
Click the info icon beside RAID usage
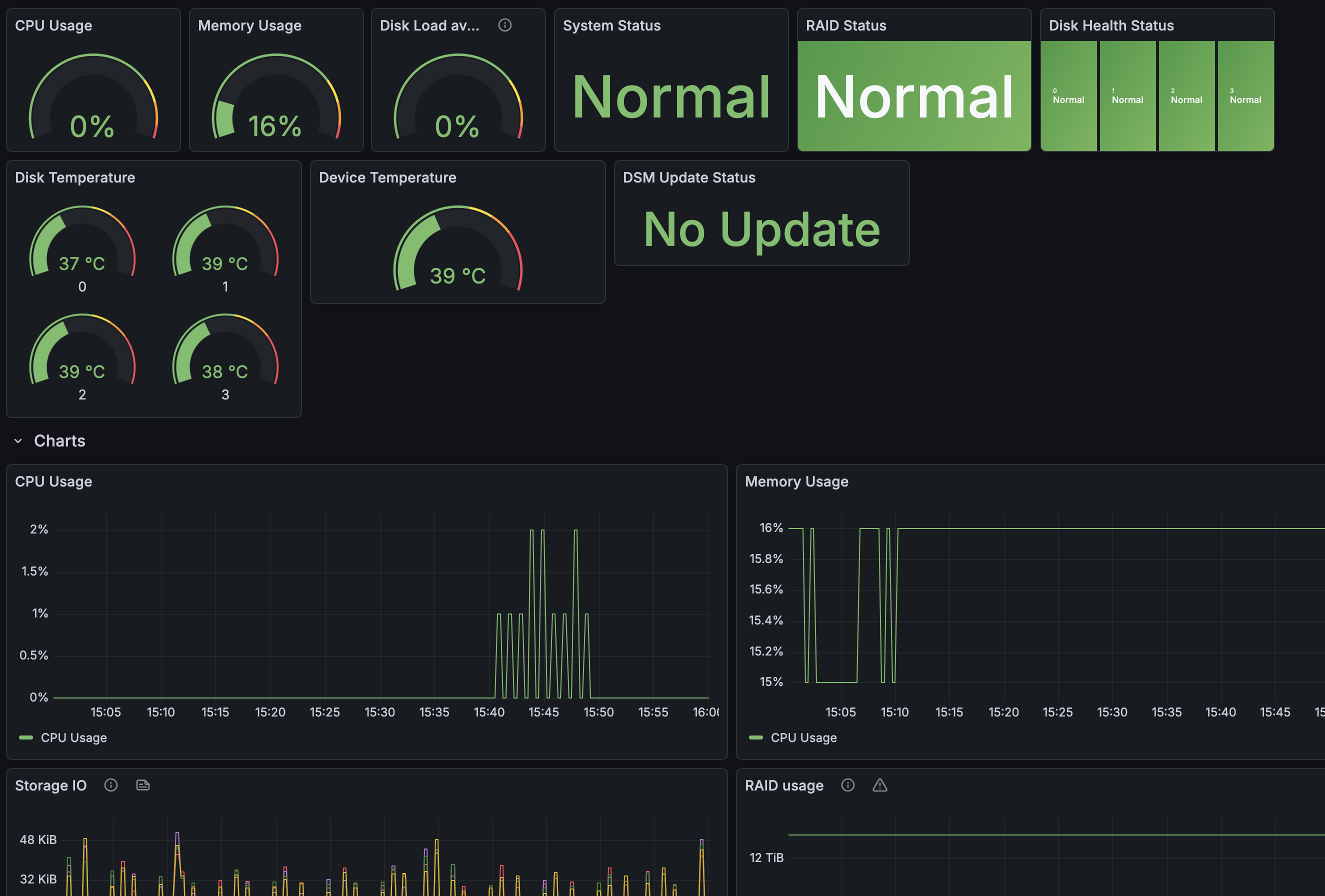click(848, 785)
